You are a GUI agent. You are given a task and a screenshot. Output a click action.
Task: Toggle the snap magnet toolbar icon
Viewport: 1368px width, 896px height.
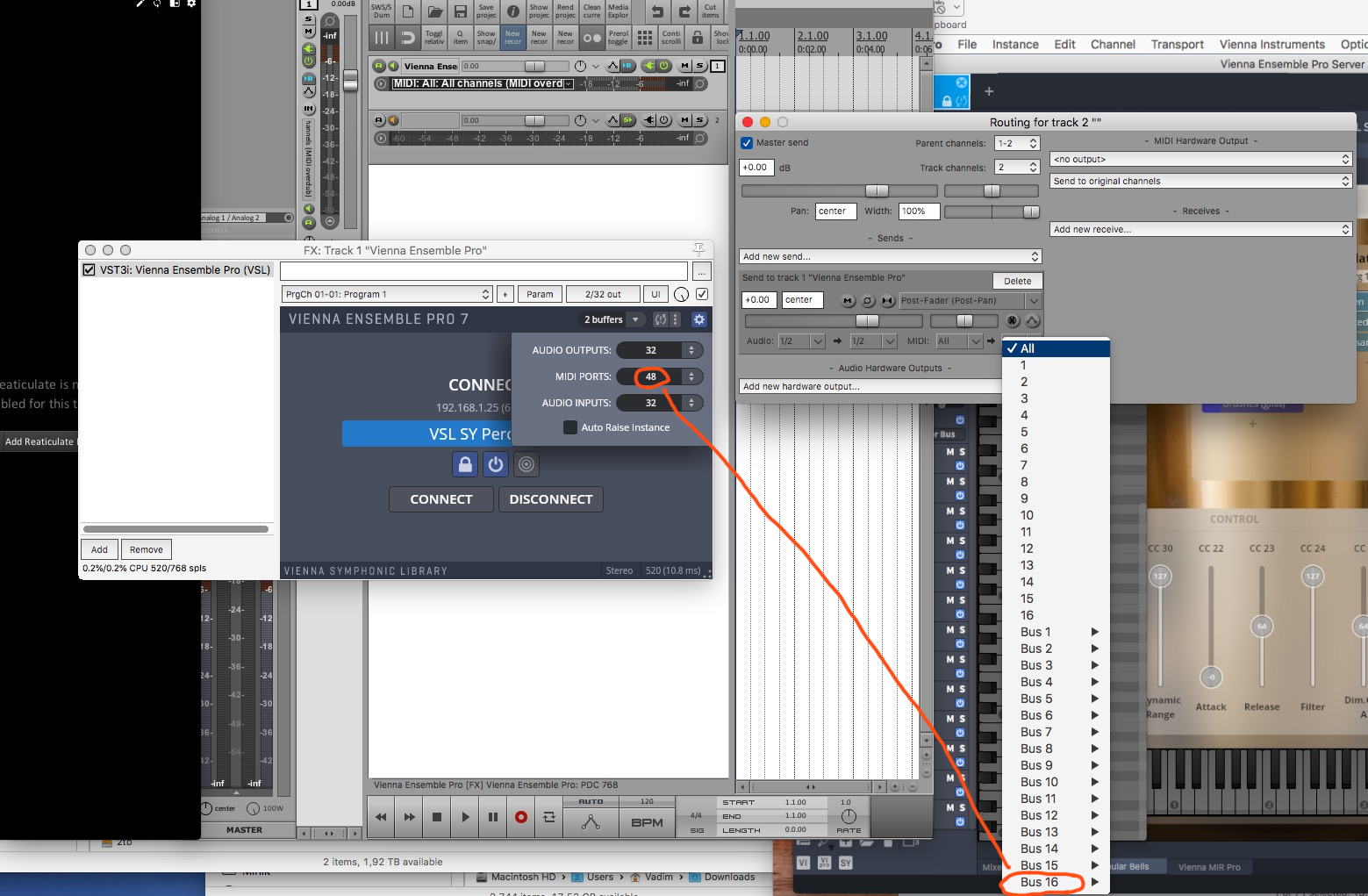pos(408,37)
